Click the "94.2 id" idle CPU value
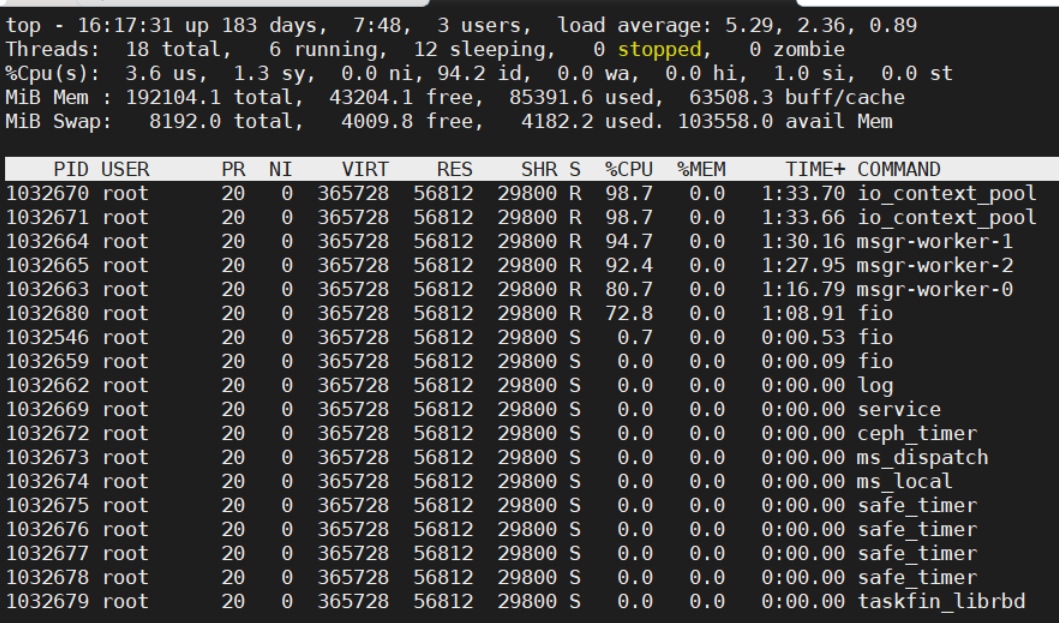1059x623 pixels. [479, 74]
